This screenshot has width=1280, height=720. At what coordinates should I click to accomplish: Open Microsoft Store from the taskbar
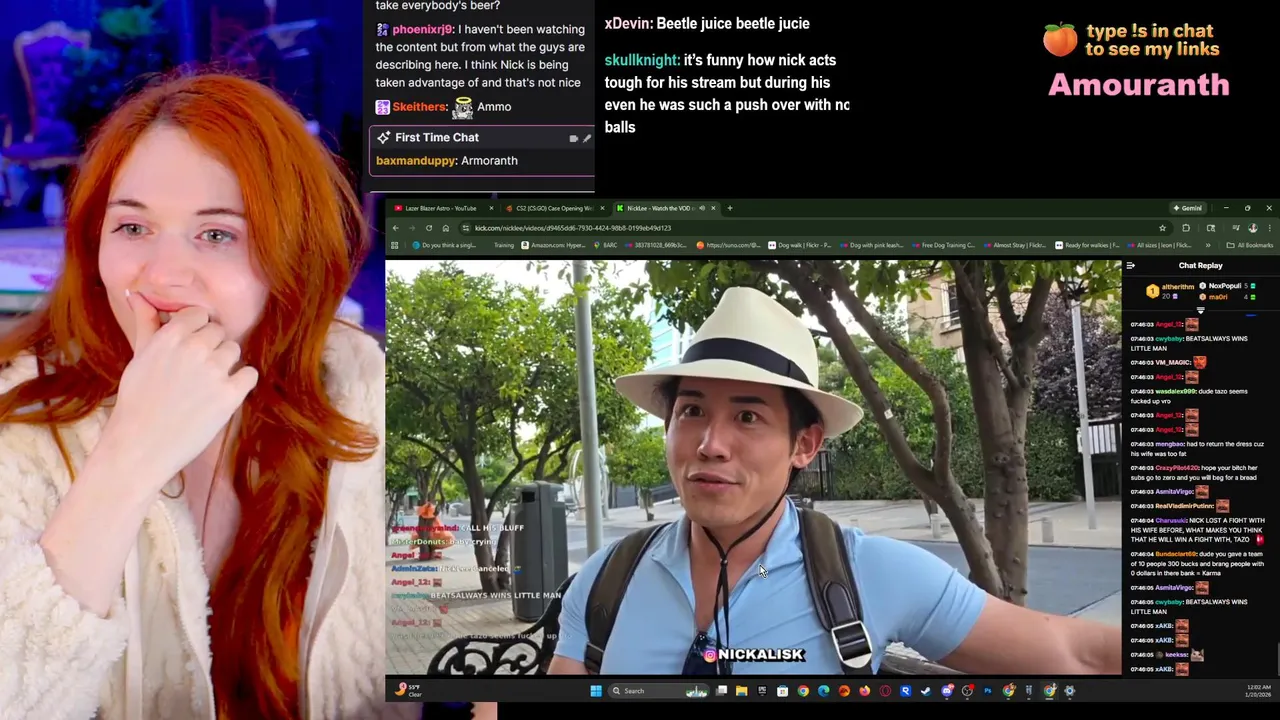pyautogui.click(x=782, y=691)
